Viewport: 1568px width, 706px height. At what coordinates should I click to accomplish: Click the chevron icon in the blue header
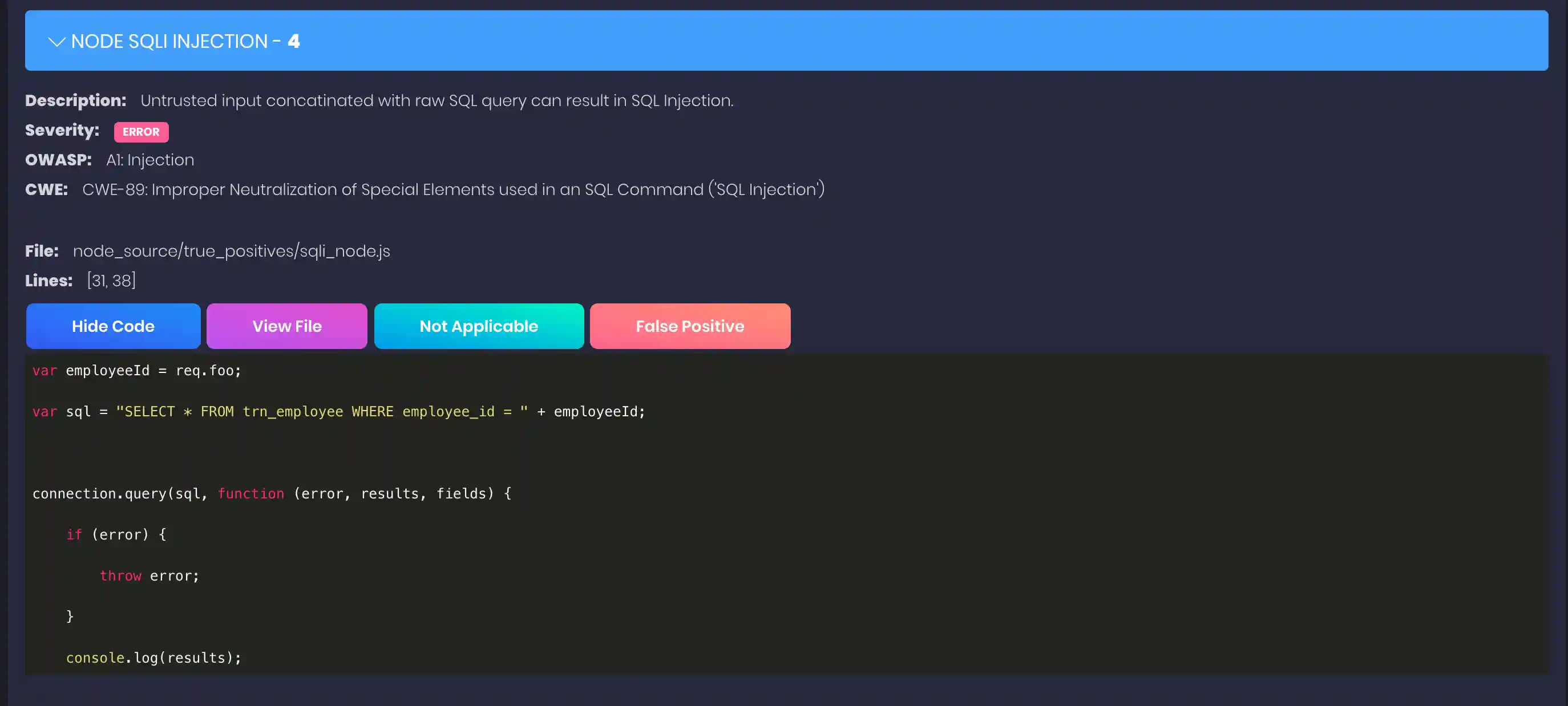click(x=56, y=40)
